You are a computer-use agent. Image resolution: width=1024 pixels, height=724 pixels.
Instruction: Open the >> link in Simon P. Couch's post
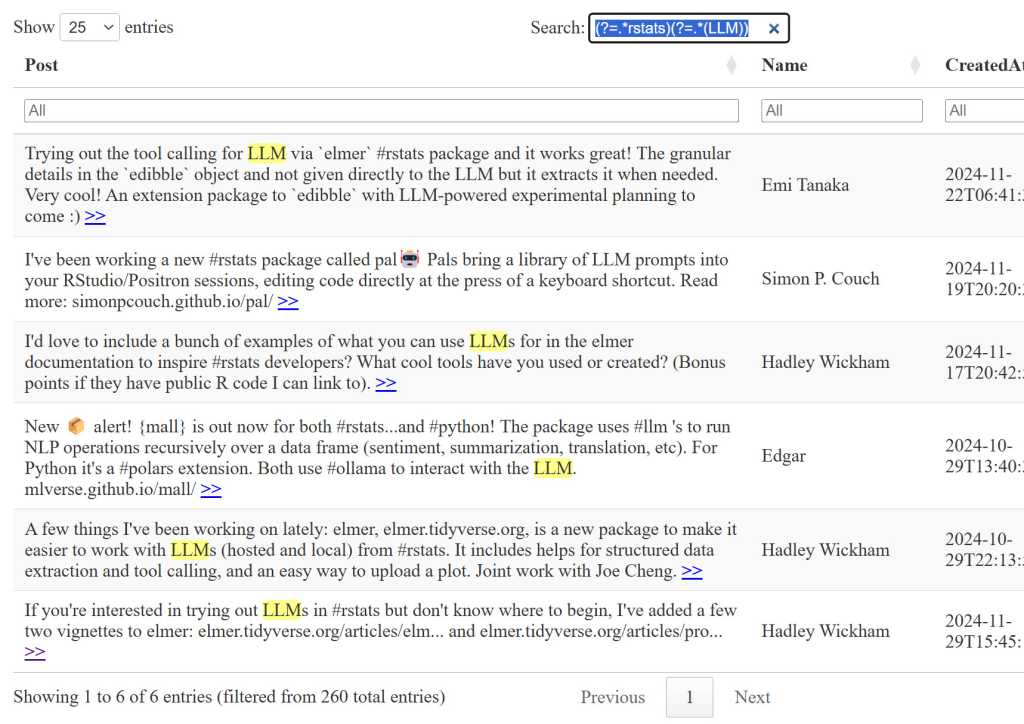[288, 302]
